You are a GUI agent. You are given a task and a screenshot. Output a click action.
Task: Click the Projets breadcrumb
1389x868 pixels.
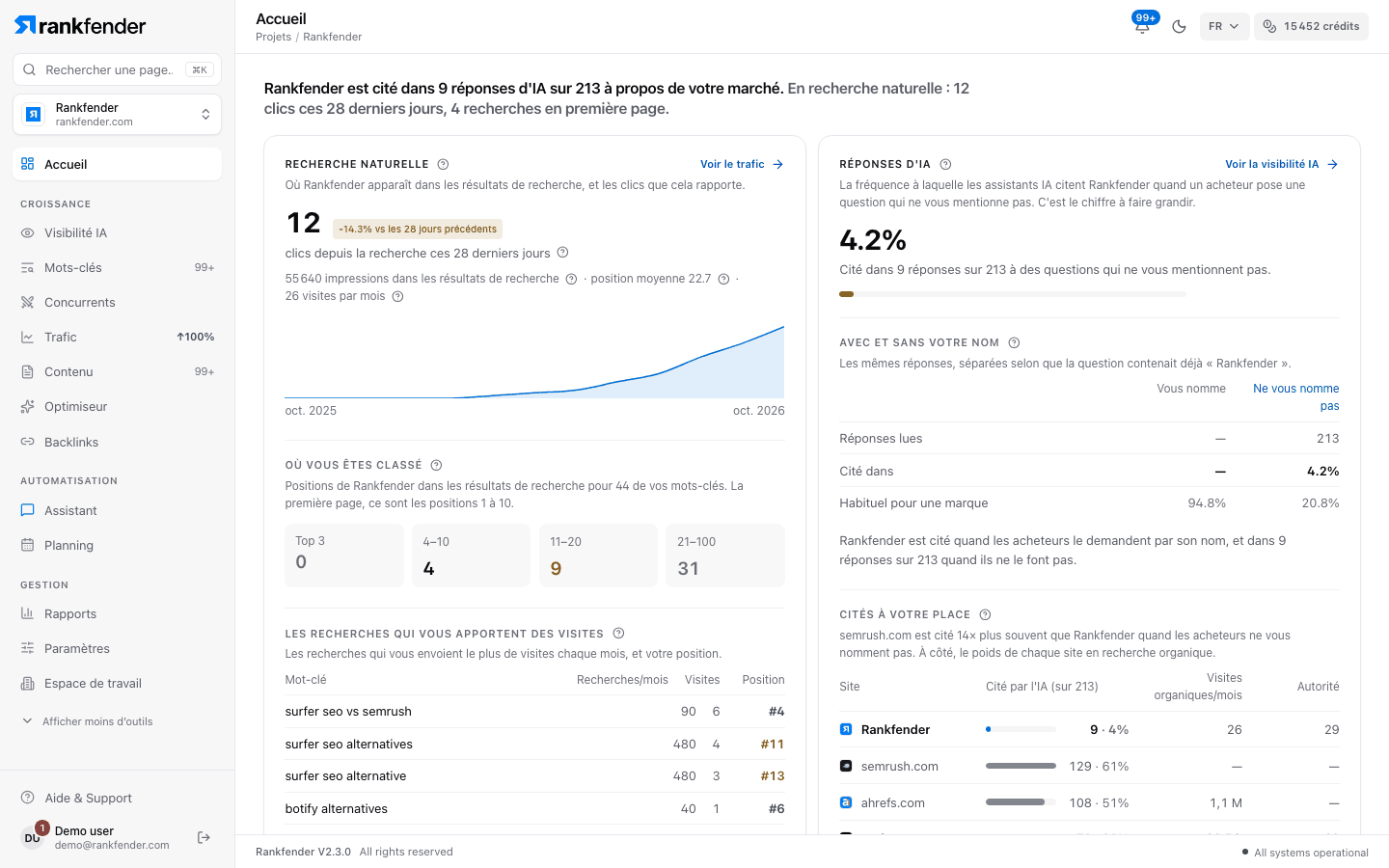273,37
